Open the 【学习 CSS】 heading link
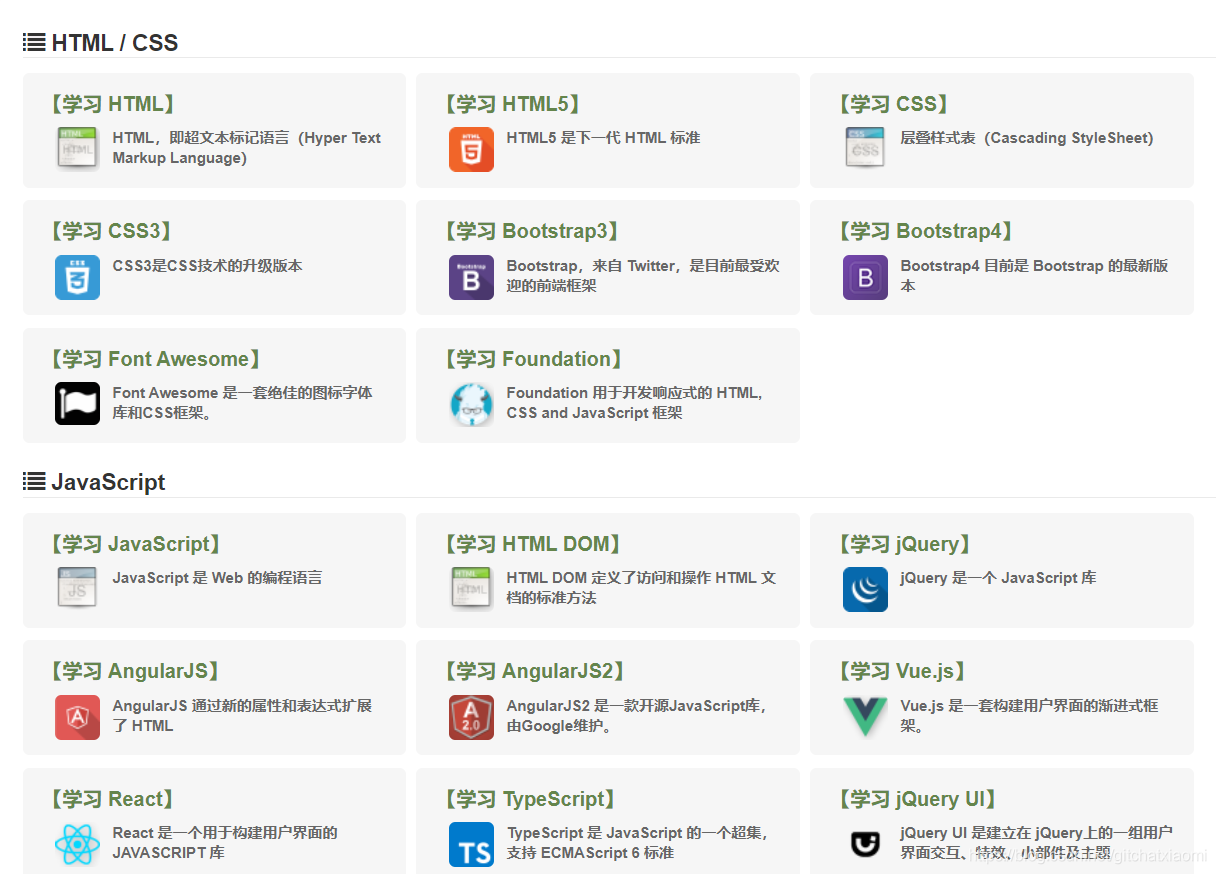1216x874 pixels. click(x=893, y=104)
